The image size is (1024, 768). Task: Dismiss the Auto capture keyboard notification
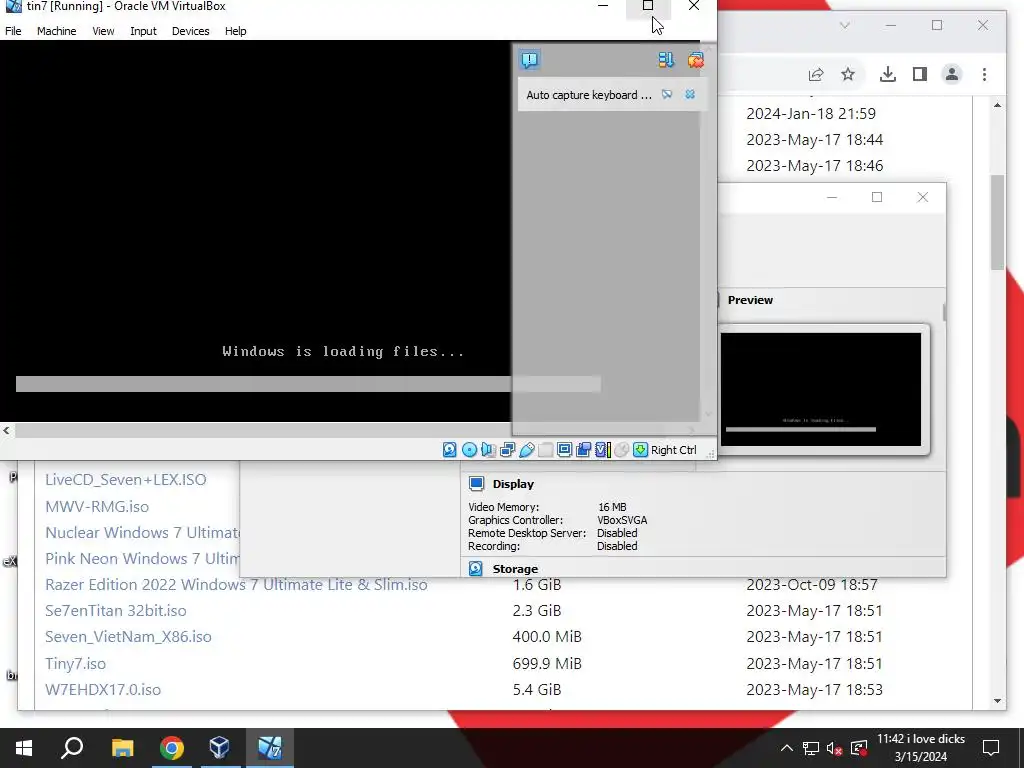pos(690,95)
